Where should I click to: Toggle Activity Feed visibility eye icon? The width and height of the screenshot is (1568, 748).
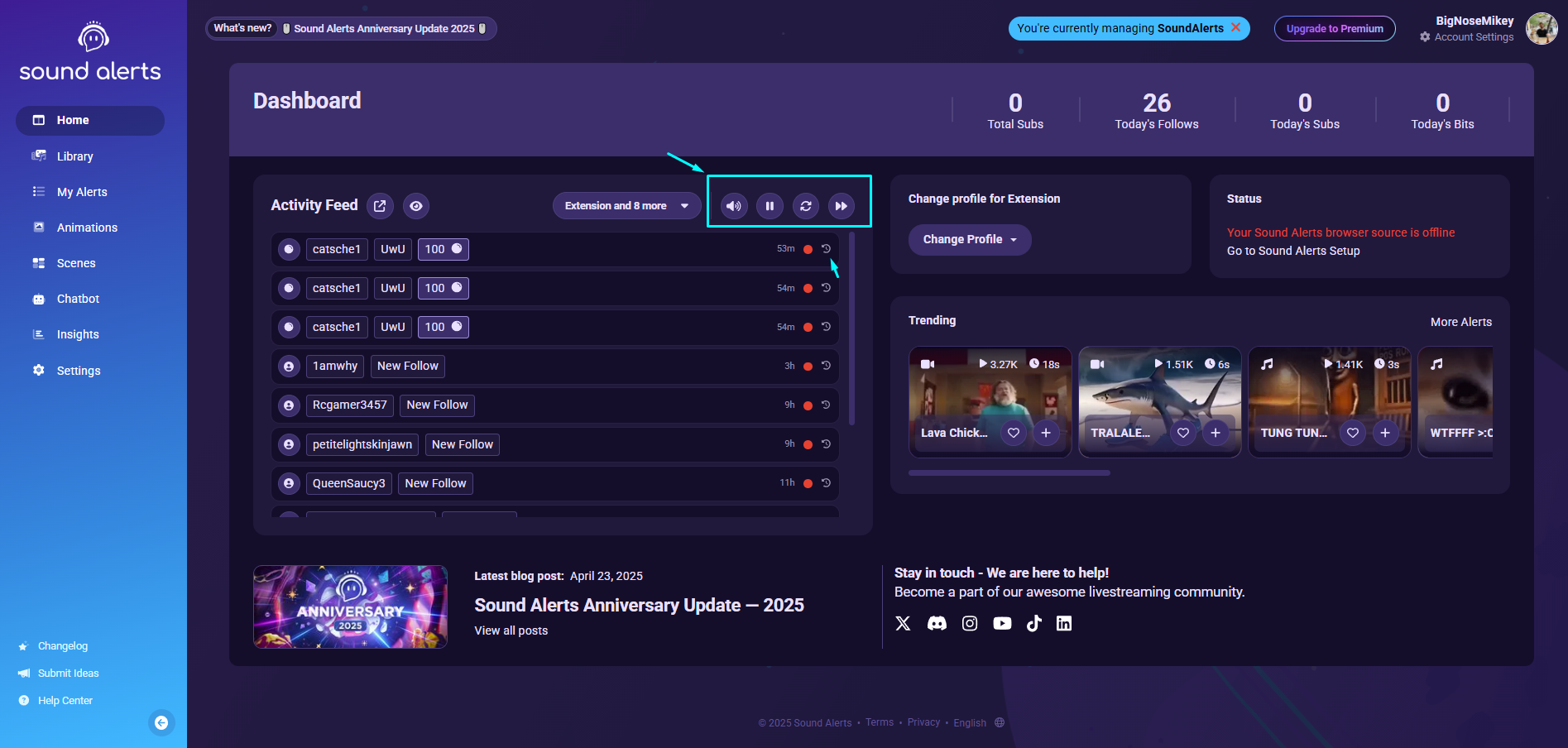point(416,206)
